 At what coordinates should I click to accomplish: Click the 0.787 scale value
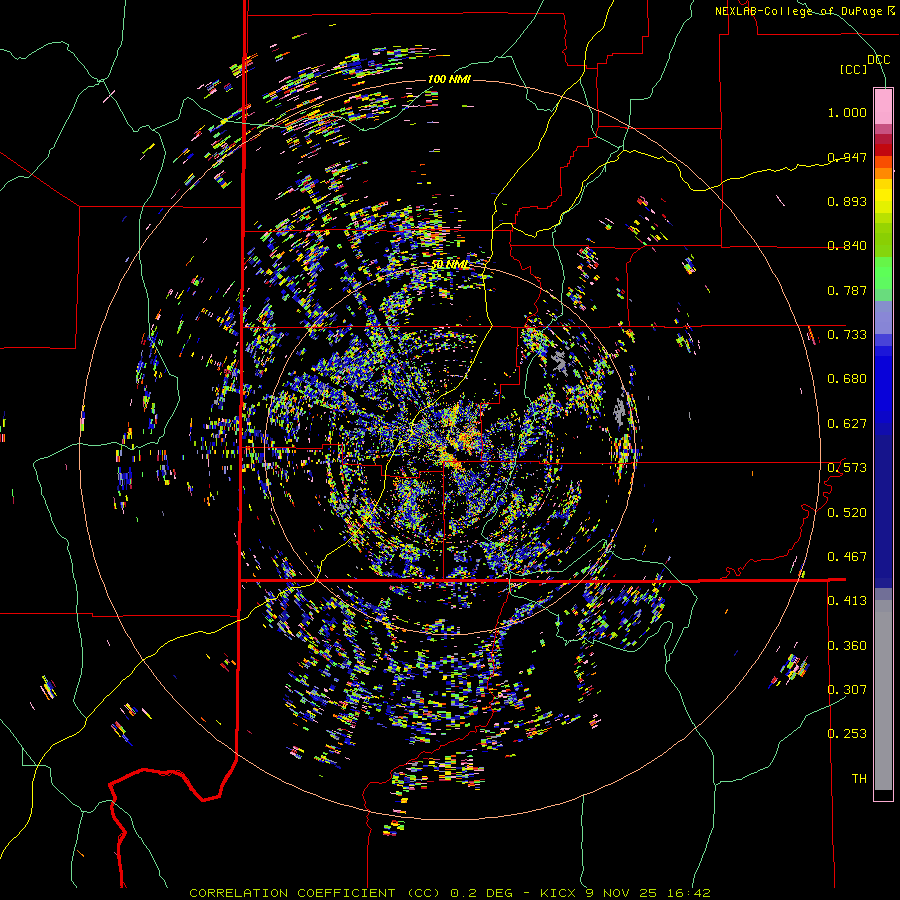[x=847, y=290]
